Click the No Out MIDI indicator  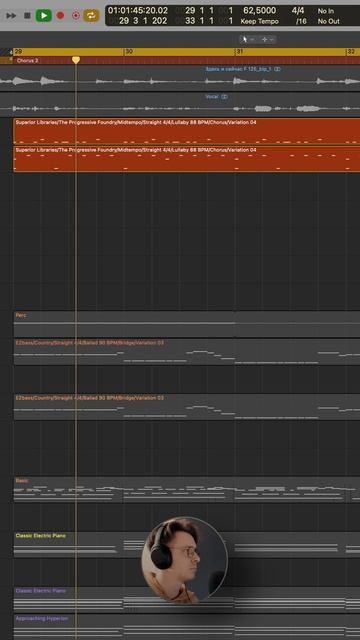(x=329, y=21)
